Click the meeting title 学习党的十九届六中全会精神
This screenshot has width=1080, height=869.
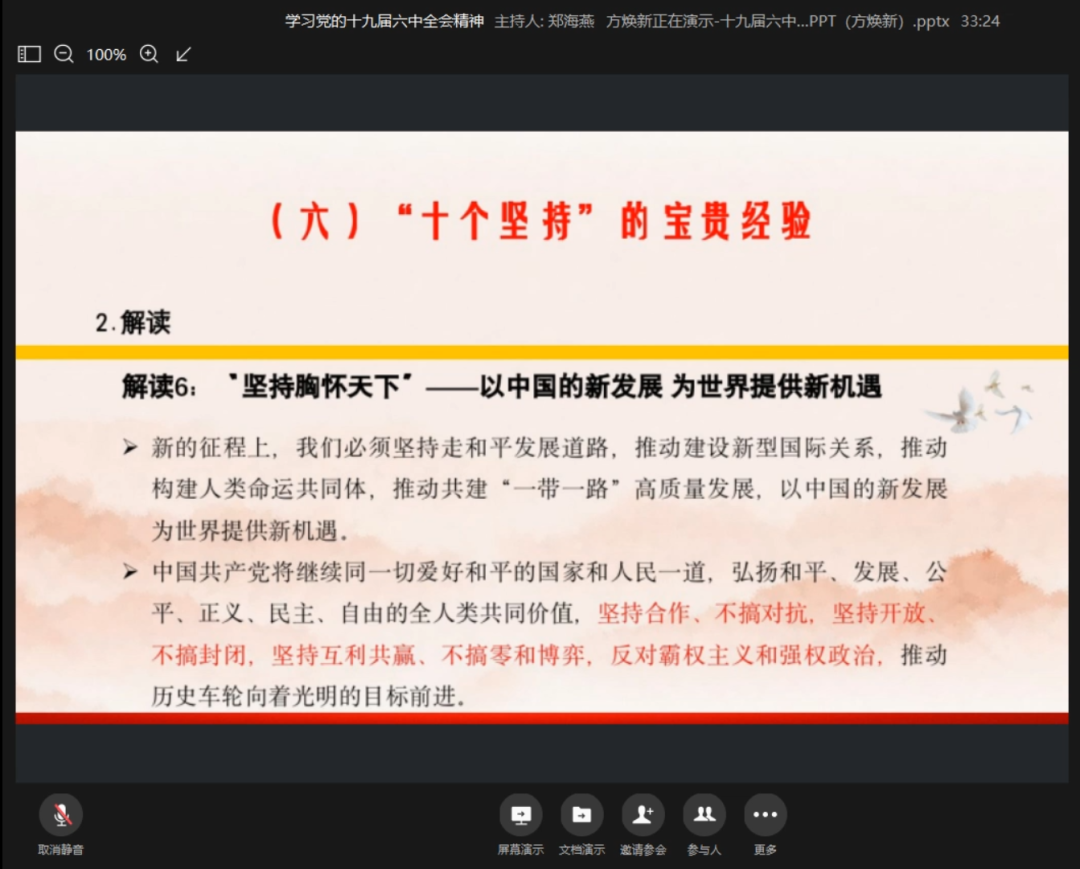pos(384,21)
